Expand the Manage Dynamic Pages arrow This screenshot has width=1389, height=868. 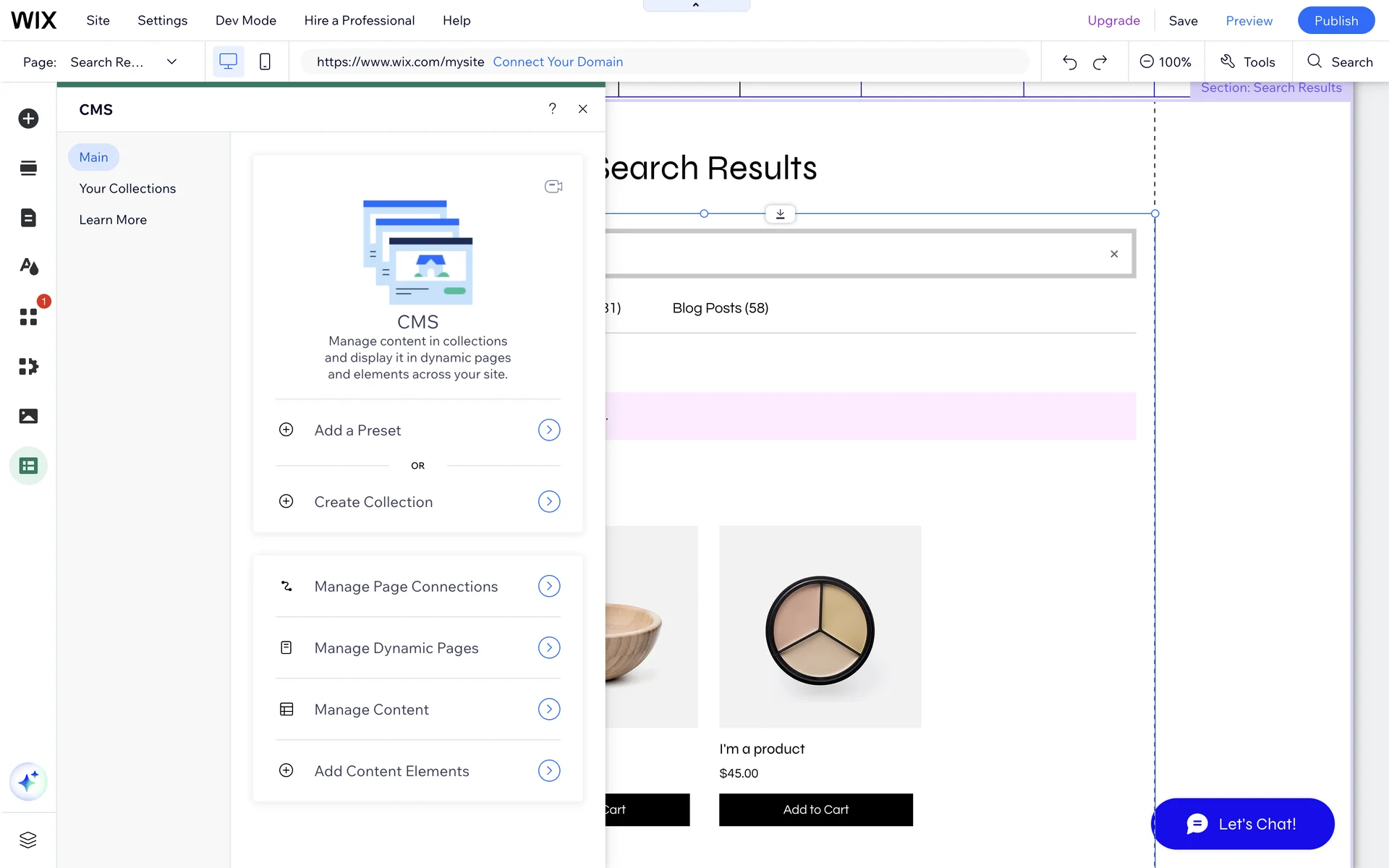(549, 647)
